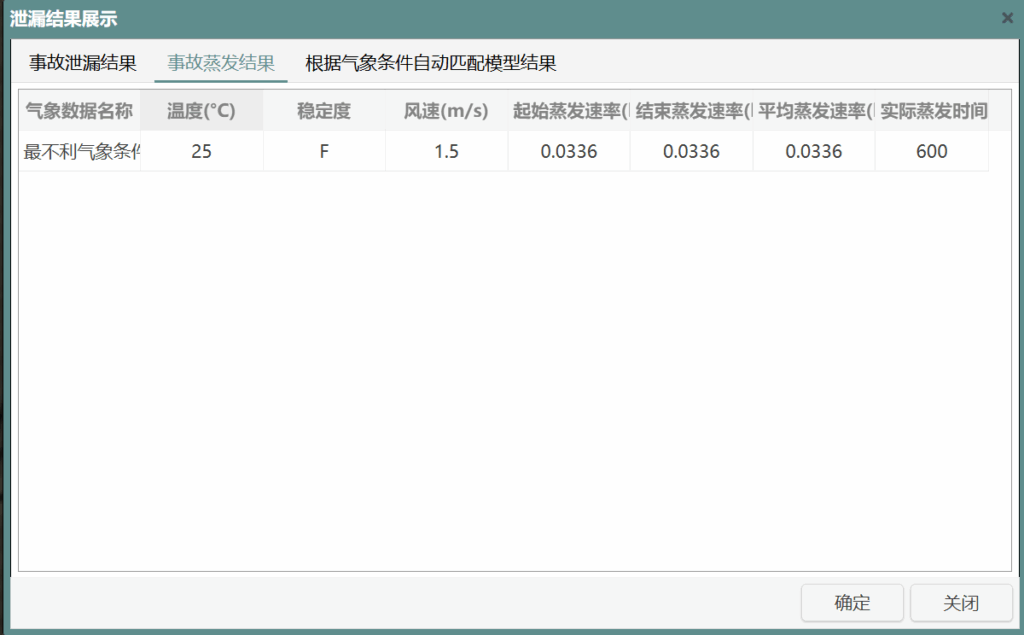Select the 事故蒸发结果 tab
Screen dimensions: 1024x635
coord(221,63)
